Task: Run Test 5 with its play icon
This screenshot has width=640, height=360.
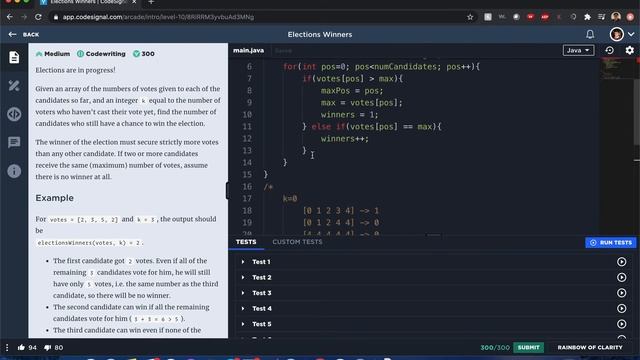Action: (x=621, y=324)
